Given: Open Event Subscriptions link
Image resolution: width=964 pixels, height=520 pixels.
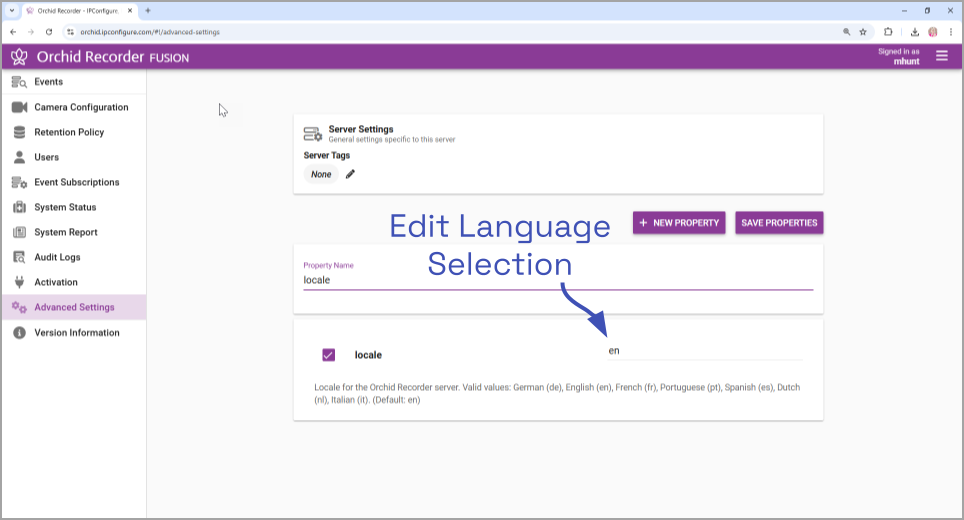Looking at the screenshot, I should tap(77, 183).
